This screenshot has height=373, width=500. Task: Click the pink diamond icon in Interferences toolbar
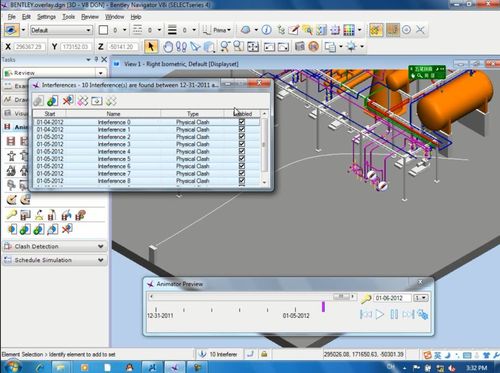[x=82, y=101]
